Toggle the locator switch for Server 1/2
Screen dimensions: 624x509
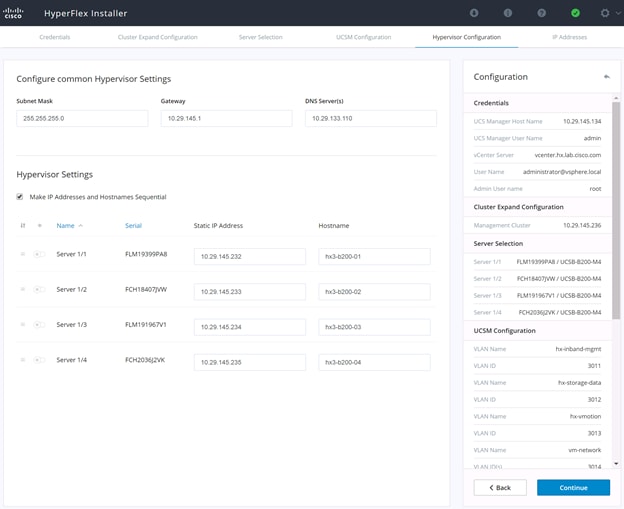coord(39,289)
